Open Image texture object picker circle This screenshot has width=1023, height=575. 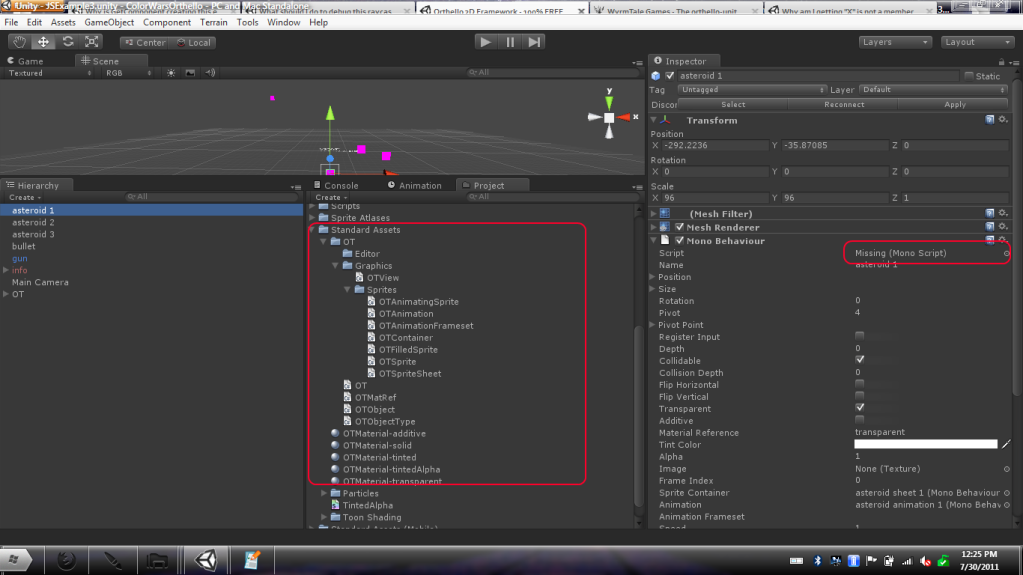click(x=1007, y=469)
